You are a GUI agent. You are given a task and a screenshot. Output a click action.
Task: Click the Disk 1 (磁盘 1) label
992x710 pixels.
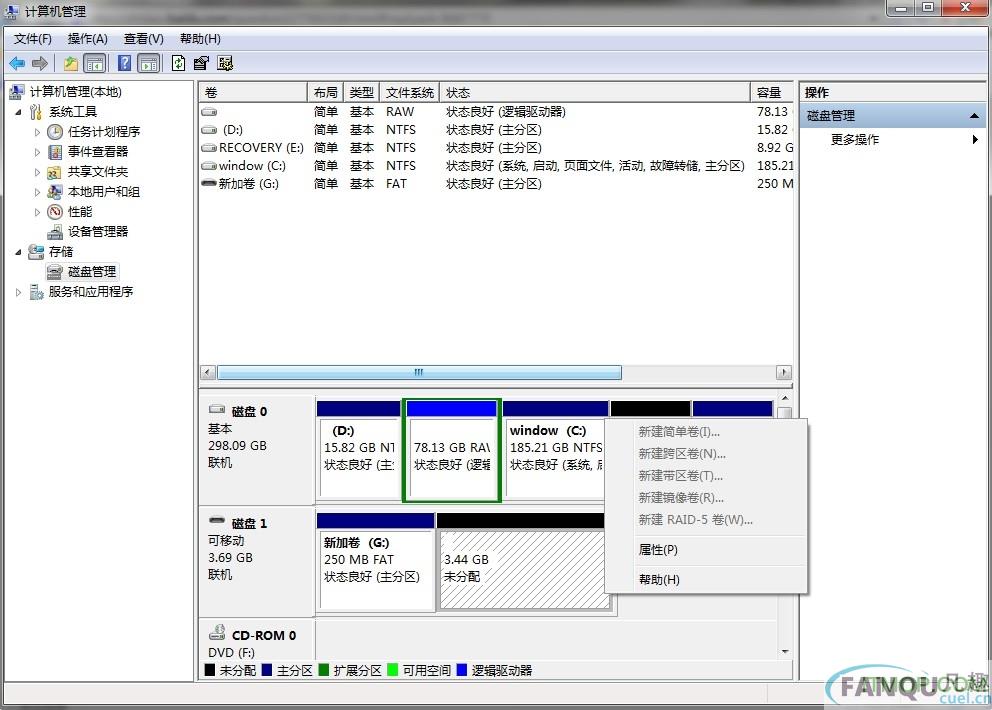[x=249, y=524]
